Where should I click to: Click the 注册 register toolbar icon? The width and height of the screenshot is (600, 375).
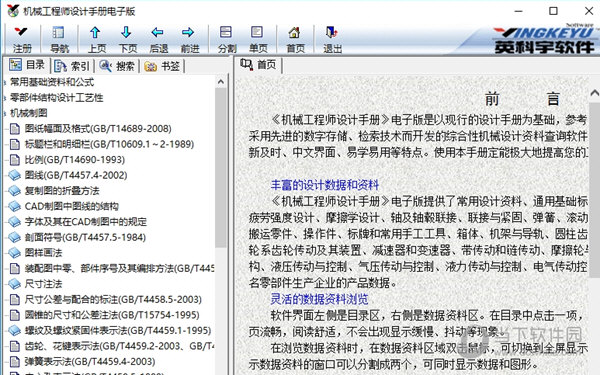[22, 39]
